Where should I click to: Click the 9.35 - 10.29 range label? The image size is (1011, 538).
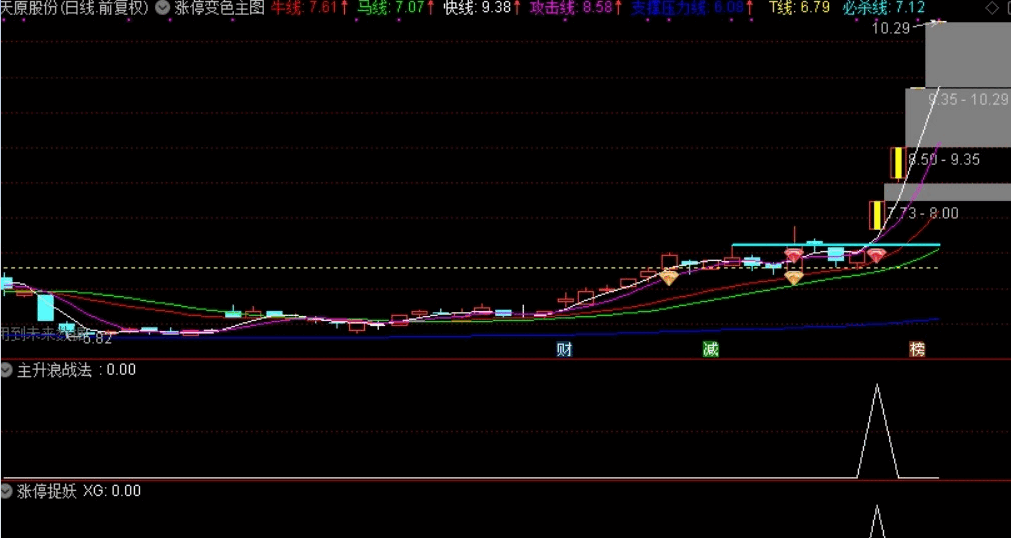coord(968,99)
